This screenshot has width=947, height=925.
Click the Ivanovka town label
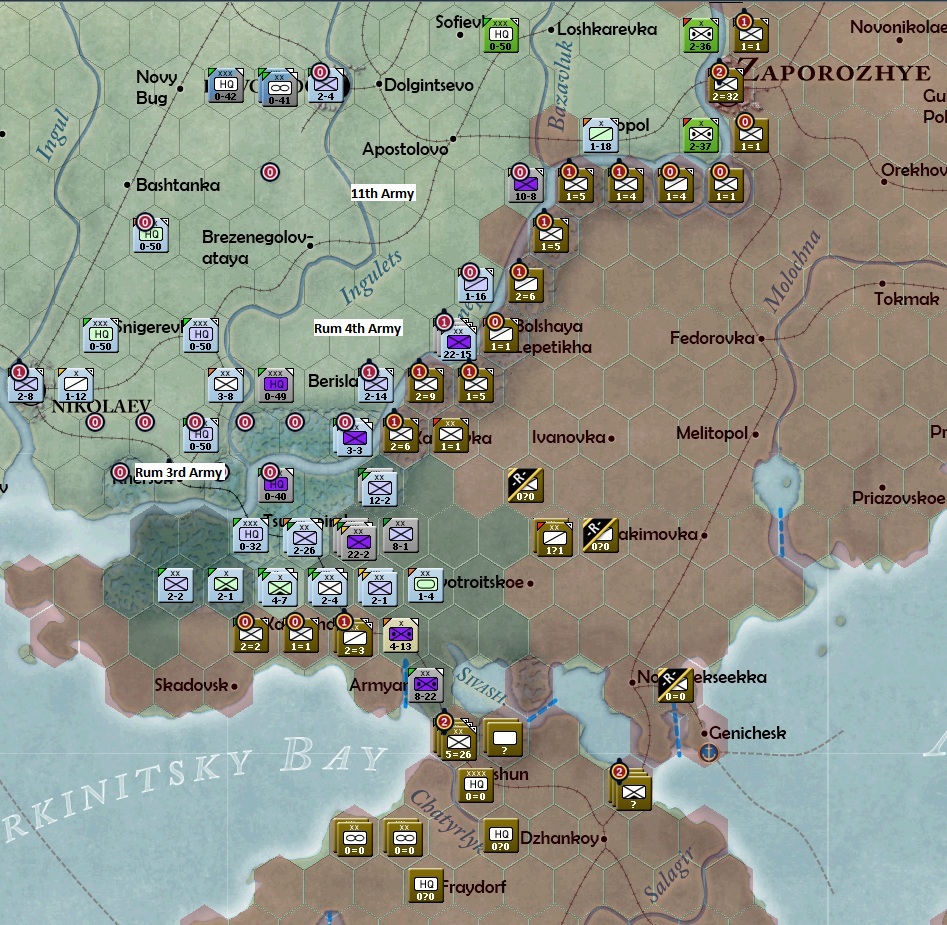pos(568,437)
